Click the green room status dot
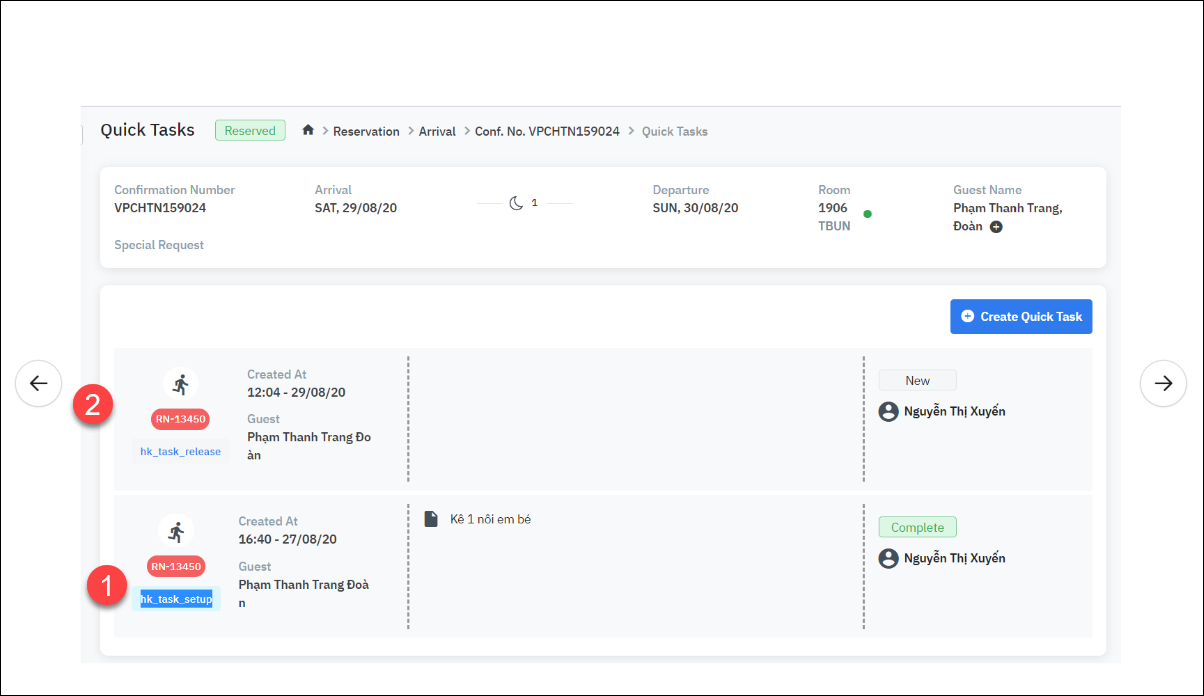Screen dimensions: 1204x696 (867, 213)
